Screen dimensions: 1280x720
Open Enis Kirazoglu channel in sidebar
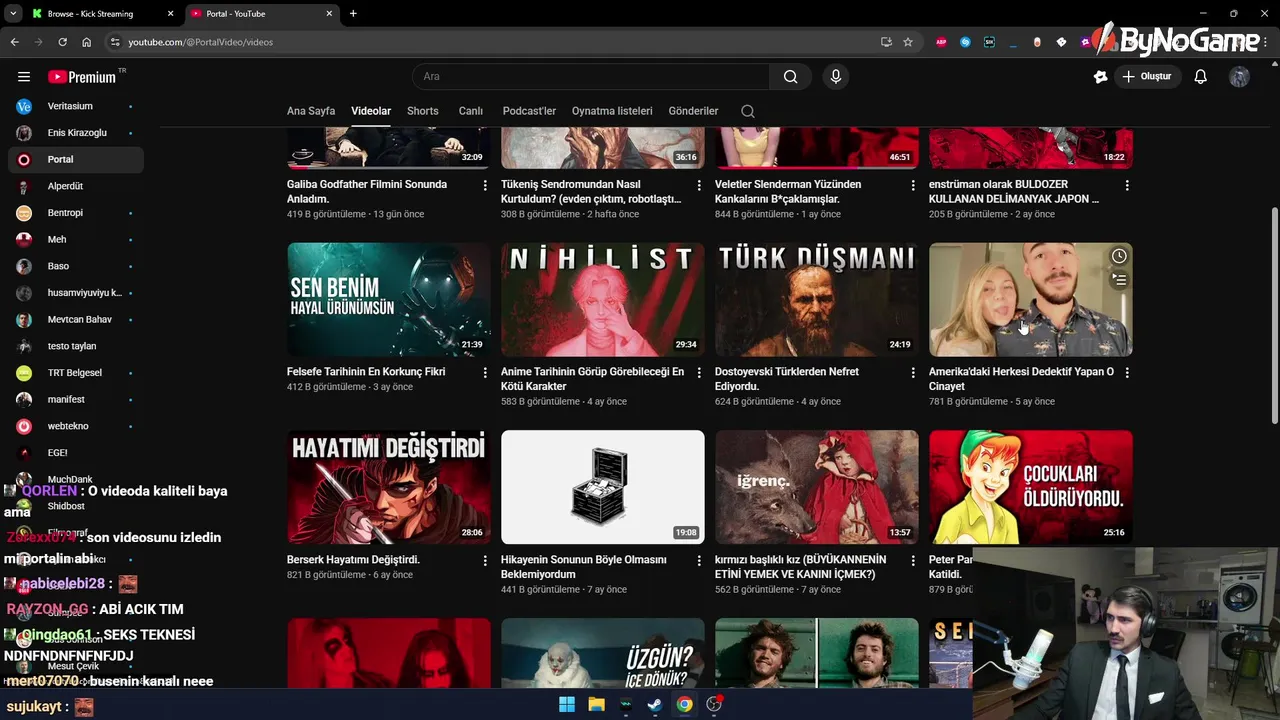pos(76,133)
